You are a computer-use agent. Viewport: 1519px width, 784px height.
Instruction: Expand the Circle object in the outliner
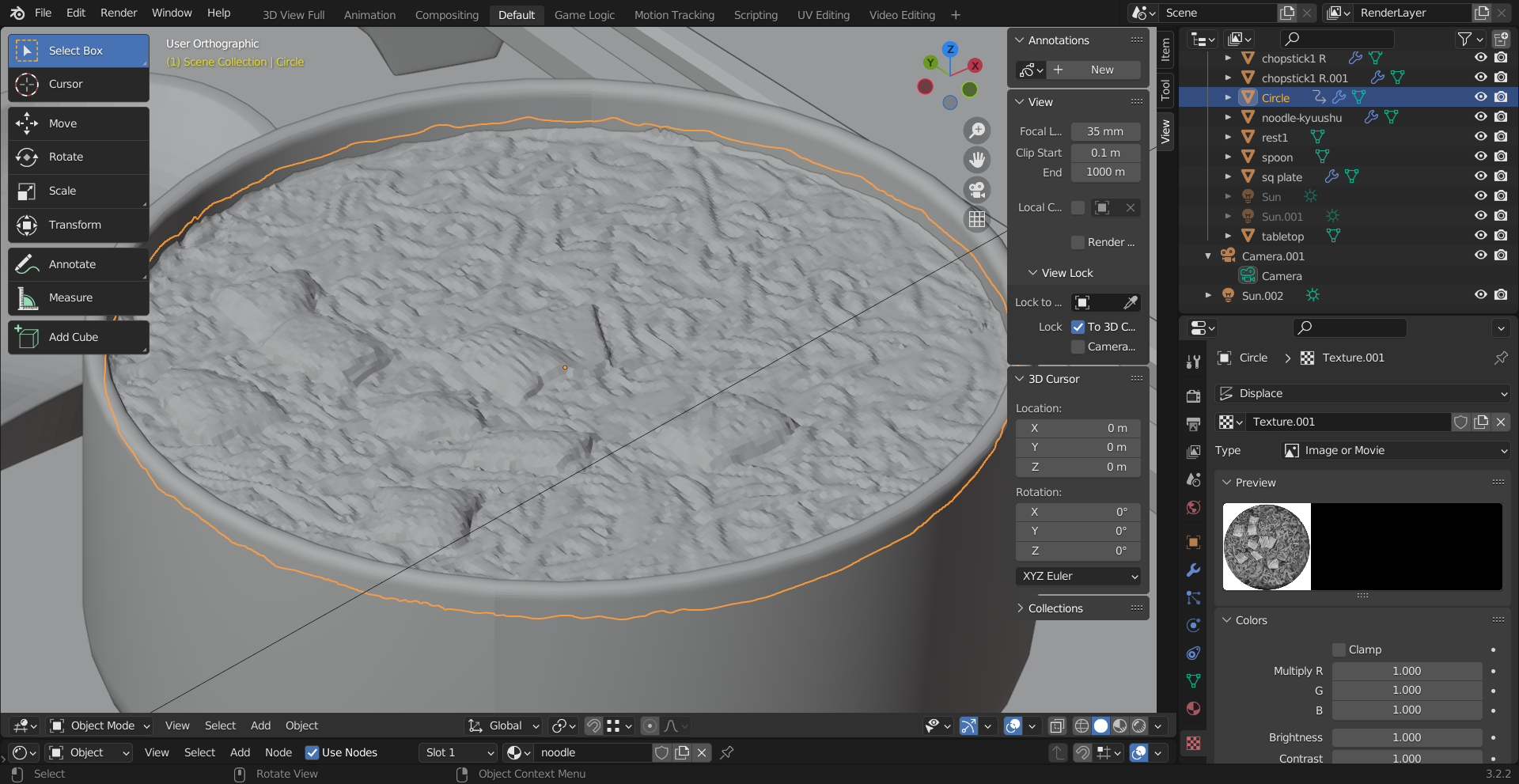point(1229,97)
